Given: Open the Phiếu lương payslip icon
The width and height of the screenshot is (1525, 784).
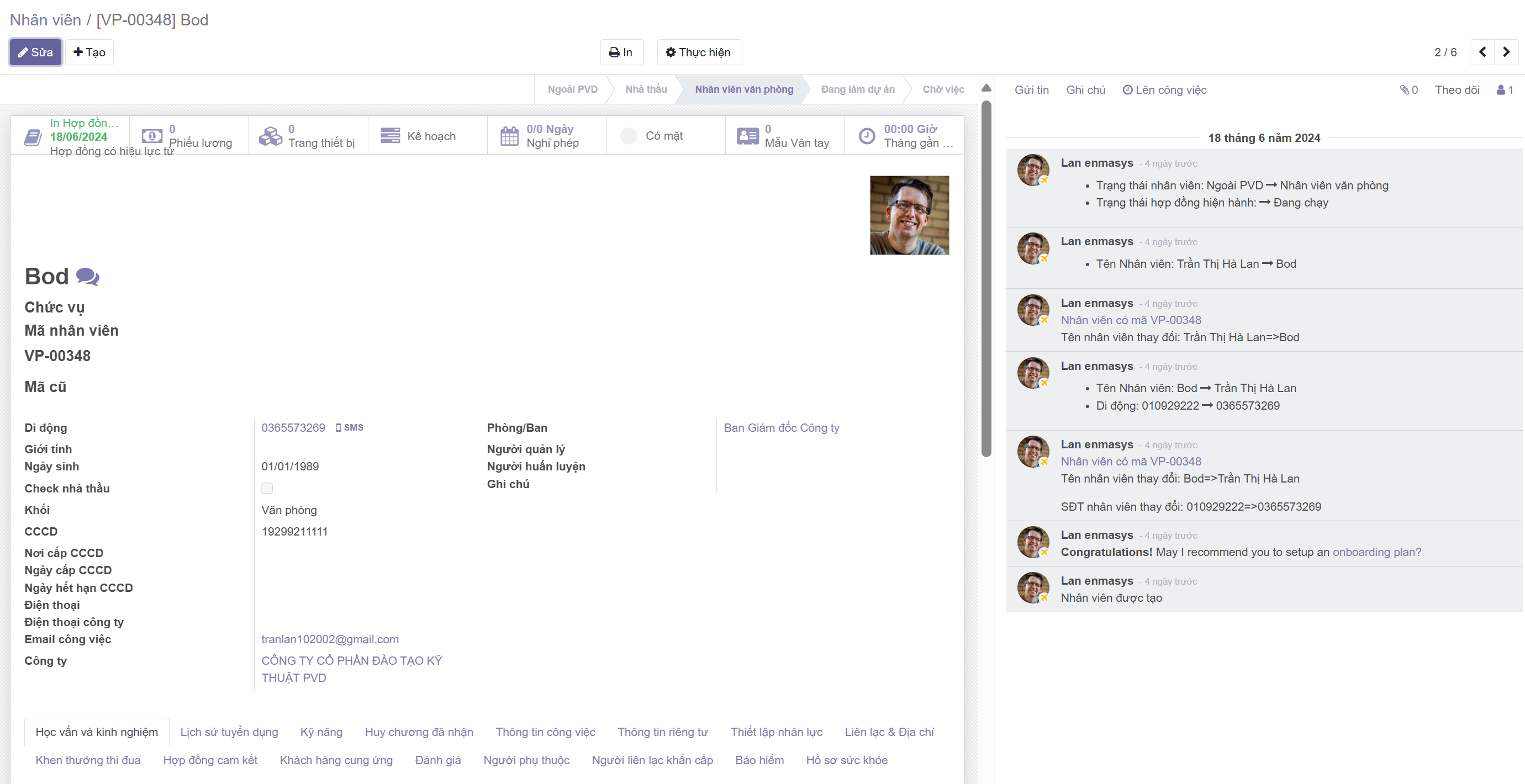Looking at the screenshot, I should pyautogui.click(x=151, y=136).
